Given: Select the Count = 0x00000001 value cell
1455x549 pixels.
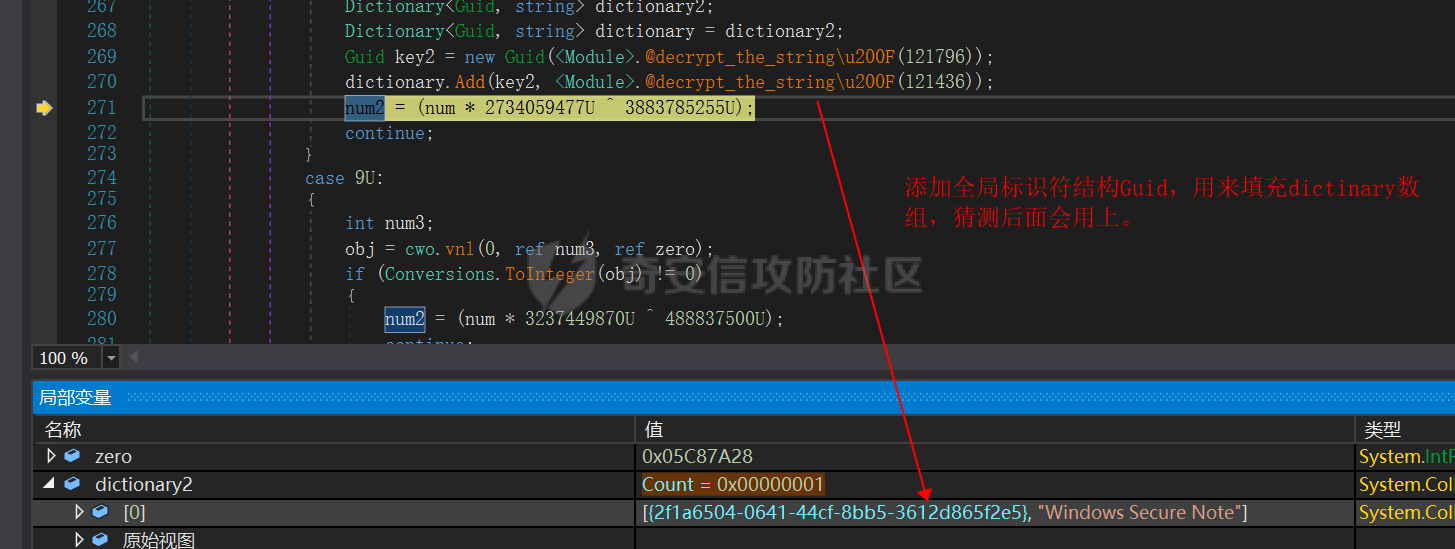Looking at the screenshot, I should pyautogui.click(x=732, y=485).
